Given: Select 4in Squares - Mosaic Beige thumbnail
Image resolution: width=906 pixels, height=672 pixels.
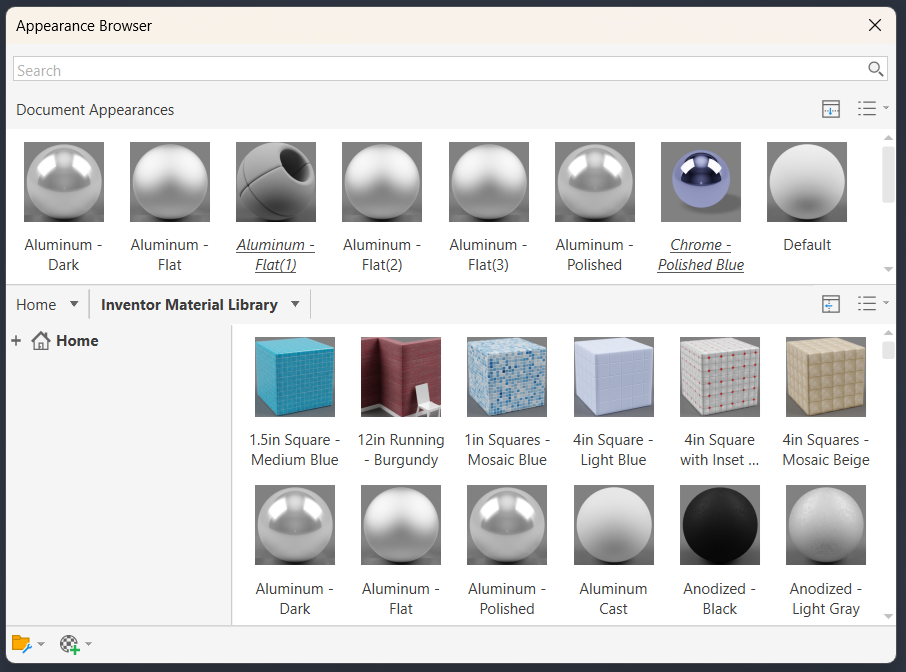Looking at the screenshot, I should 826,377.
